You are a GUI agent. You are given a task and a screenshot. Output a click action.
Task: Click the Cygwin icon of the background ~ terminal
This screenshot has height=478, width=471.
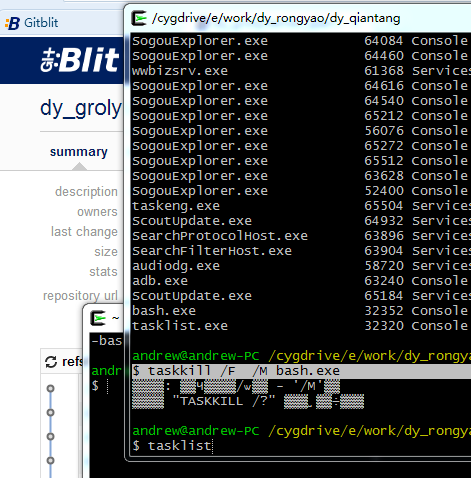[98, 318]
